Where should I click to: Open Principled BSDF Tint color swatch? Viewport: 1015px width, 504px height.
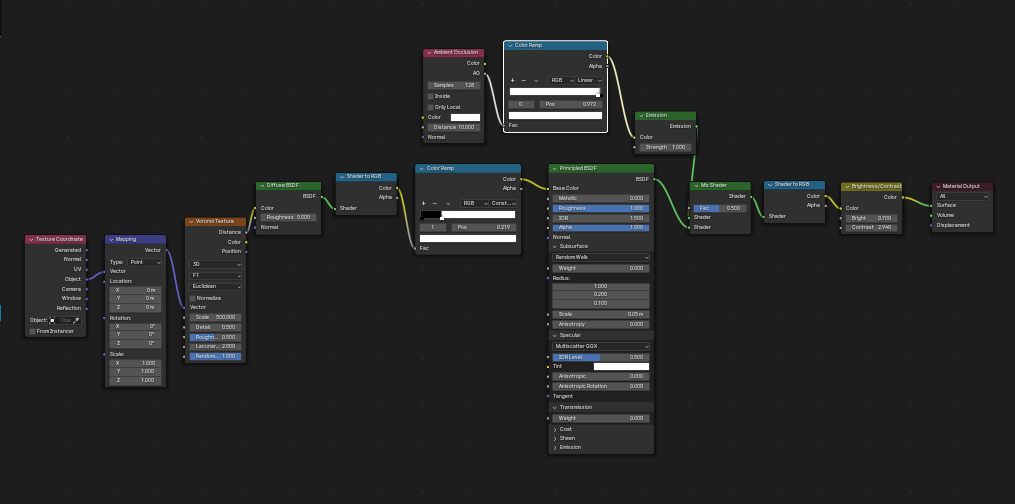coord(621,366)
